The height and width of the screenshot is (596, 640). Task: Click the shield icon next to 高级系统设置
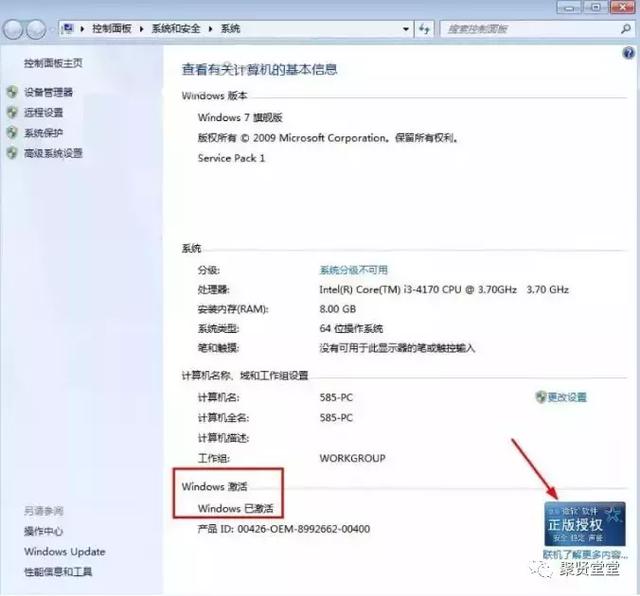(12, 153)
